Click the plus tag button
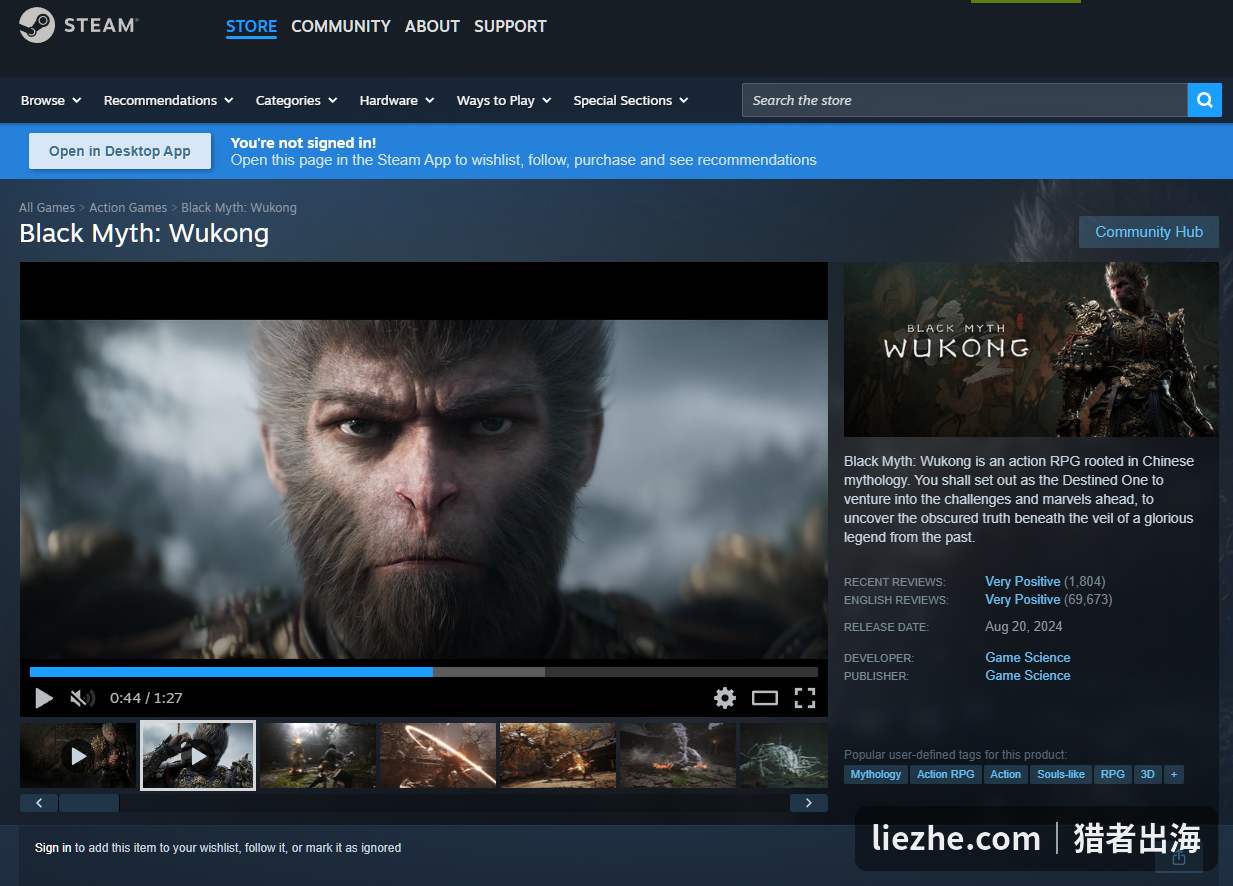The image size is (1233, 886). pyautogui.click(x=1174, y=774)
